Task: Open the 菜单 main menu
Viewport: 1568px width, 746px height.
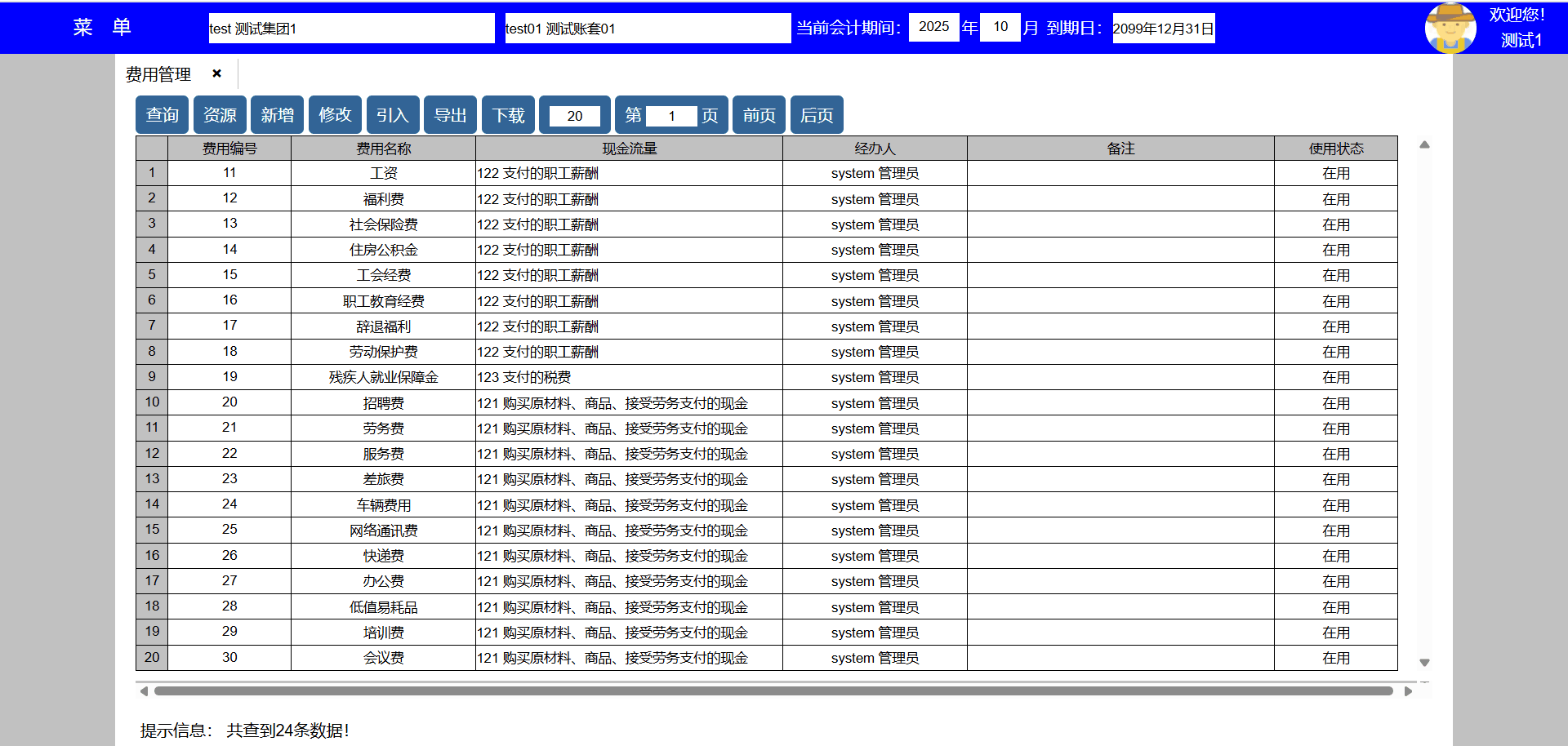Action: tap(101, 28)
